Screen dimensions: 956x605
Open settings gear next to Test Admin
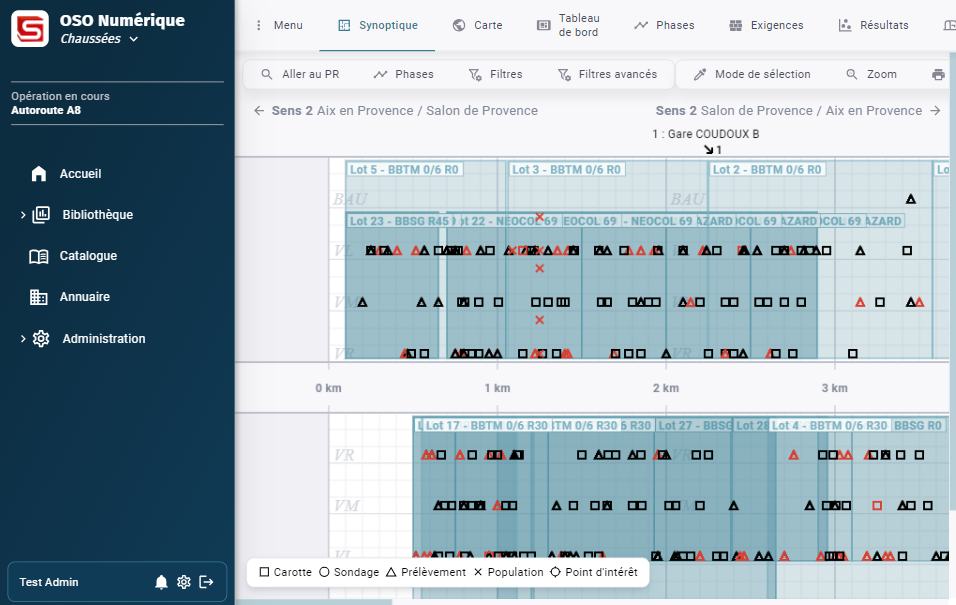(184, 582)
